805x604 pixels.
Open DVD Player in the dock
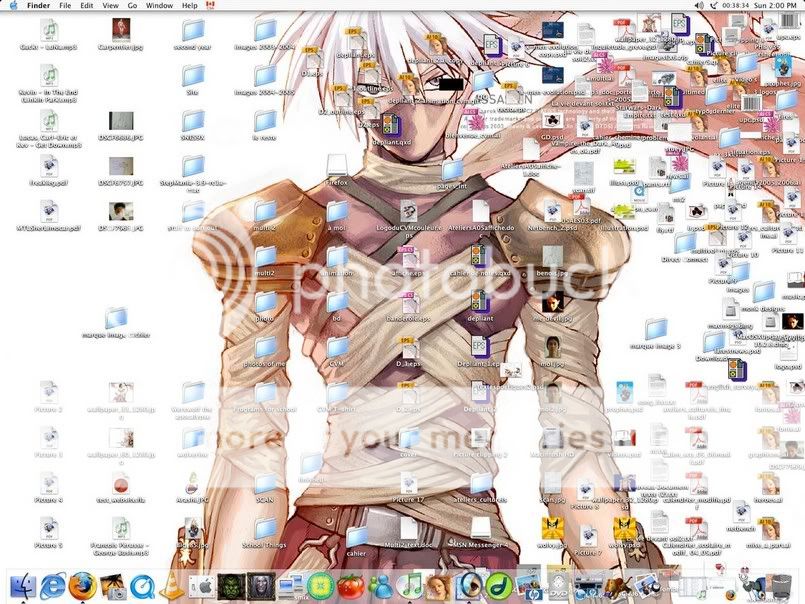[558, 586]
